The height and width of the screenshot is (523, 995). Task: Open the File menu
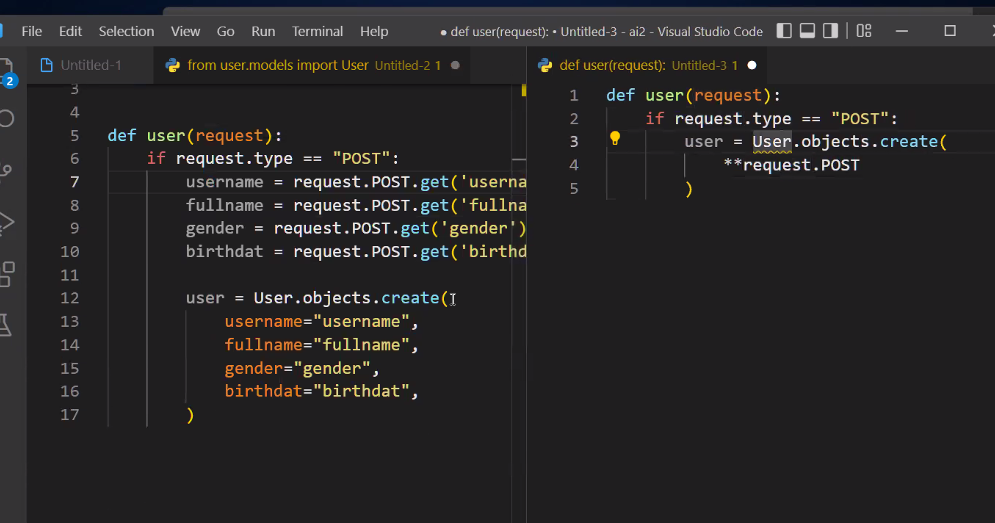coord(31,31)
